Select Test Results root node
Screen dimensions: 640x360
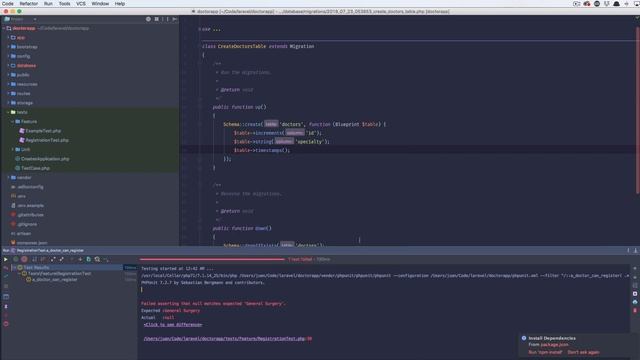tap(36, 268)
